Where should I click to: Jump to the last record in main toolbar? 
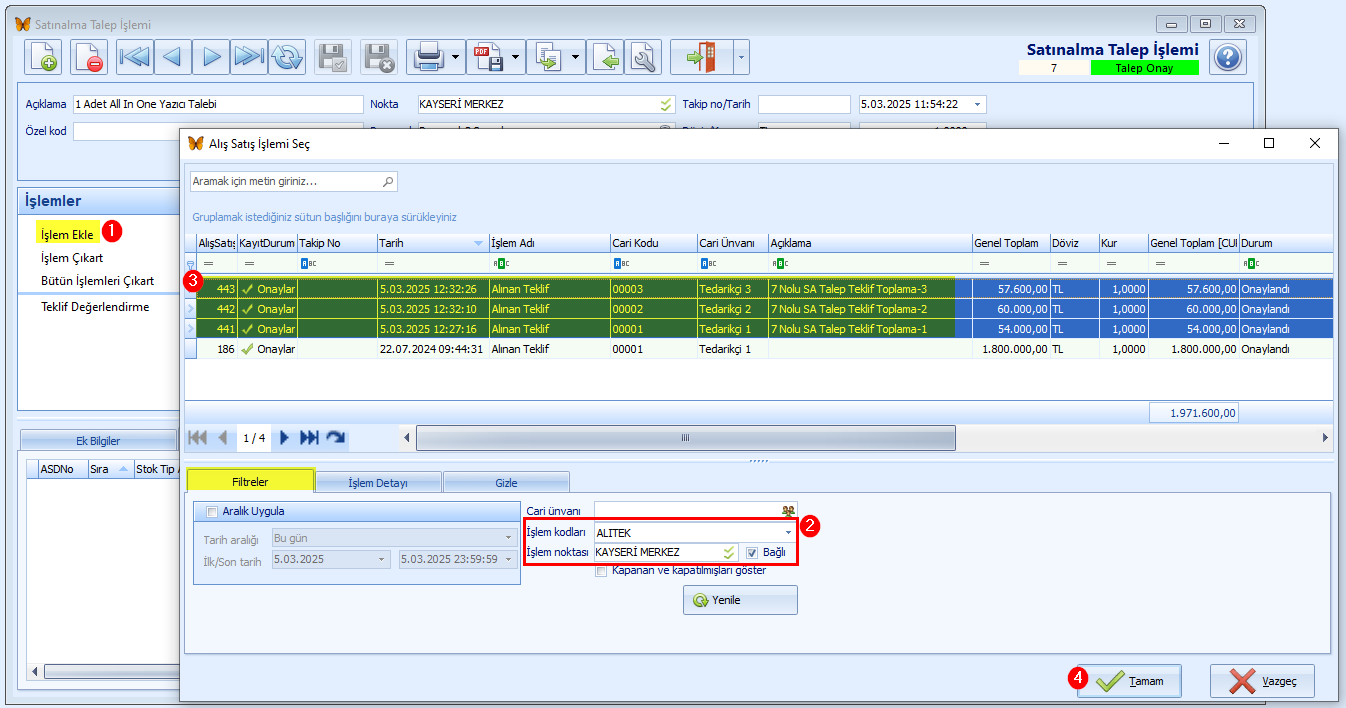pyautogui.click(x=249, y=58)
